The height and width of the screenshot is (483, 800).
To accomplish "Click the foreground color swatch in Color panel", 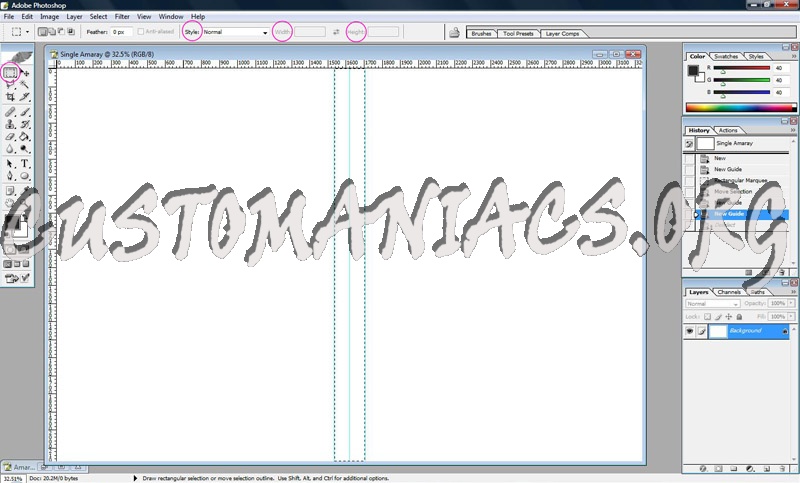I will (692, 70).
